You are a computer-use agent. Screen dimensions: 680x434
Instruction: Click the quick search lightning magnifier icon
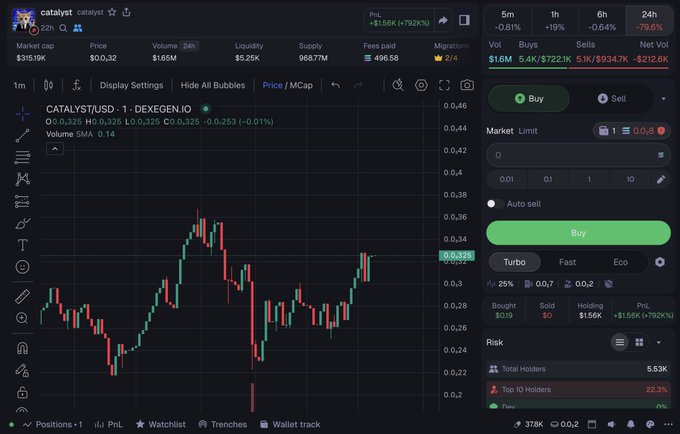click(398, 85)
